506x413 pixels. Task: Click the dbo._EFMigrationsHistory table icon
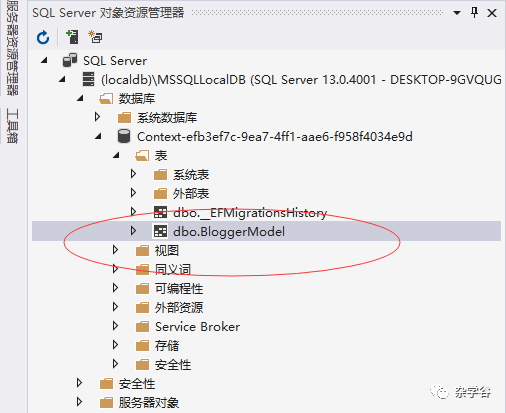coord(160,212)
